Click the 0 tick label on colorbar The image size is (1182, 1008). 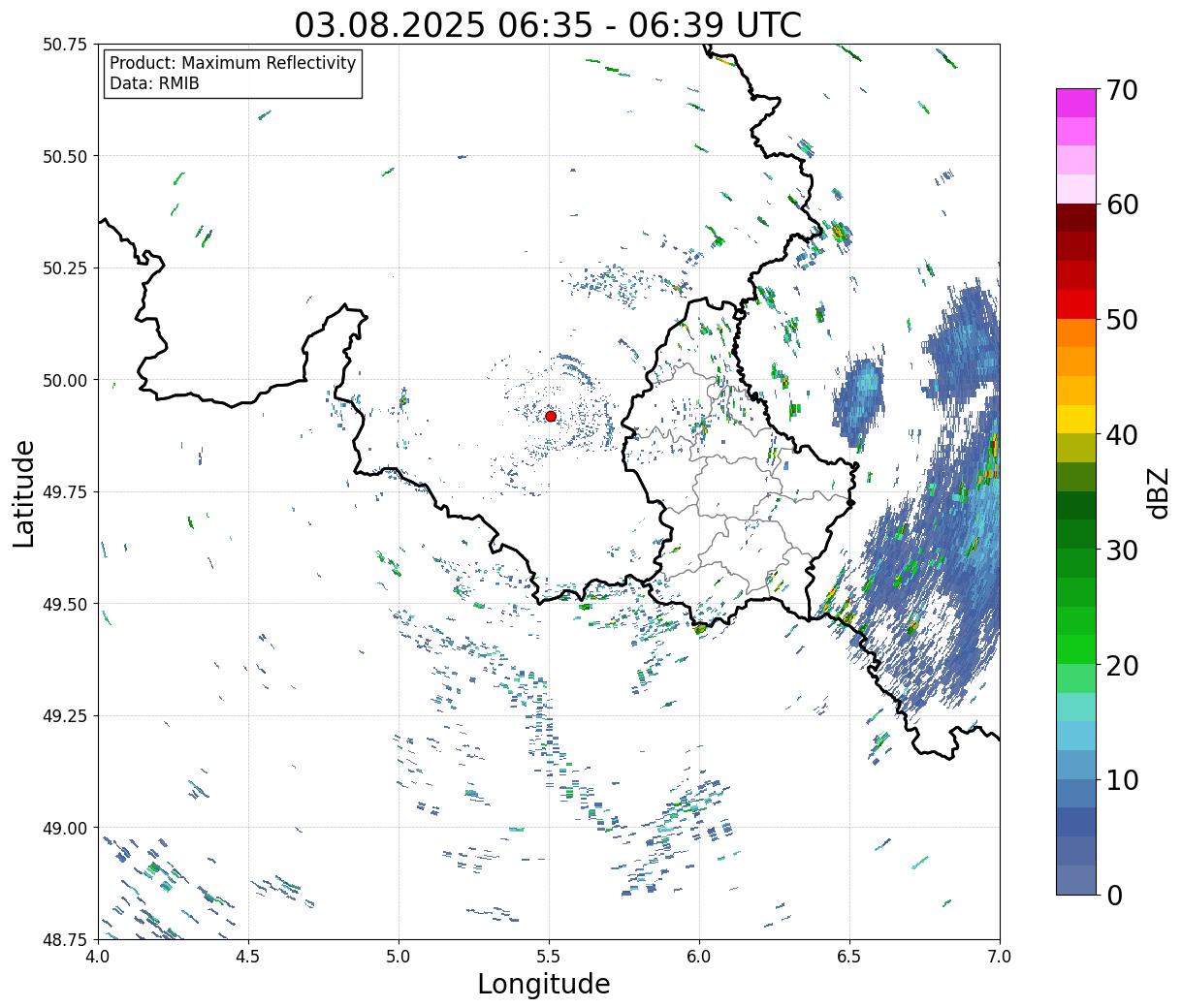[1113, 895]
